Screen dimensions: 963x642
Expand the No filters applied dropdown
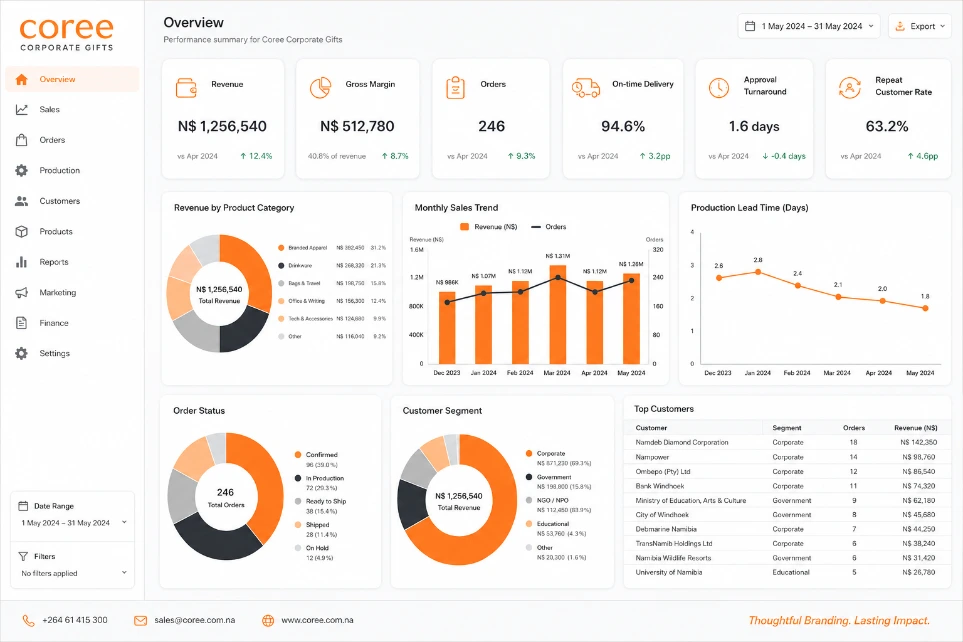[72, 573]
